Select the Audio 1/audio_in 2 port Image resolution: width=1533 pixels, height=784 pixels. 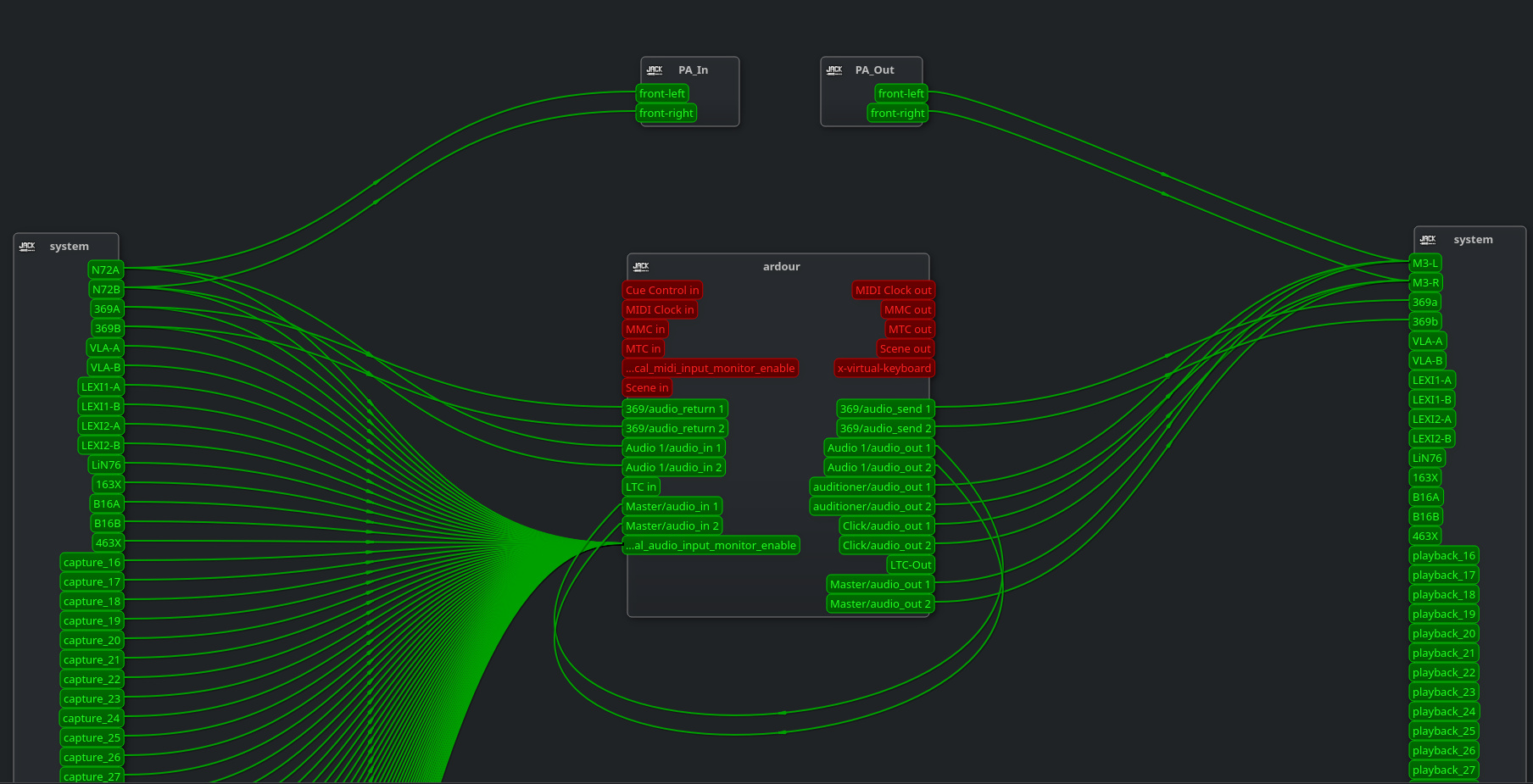point(674,468)
